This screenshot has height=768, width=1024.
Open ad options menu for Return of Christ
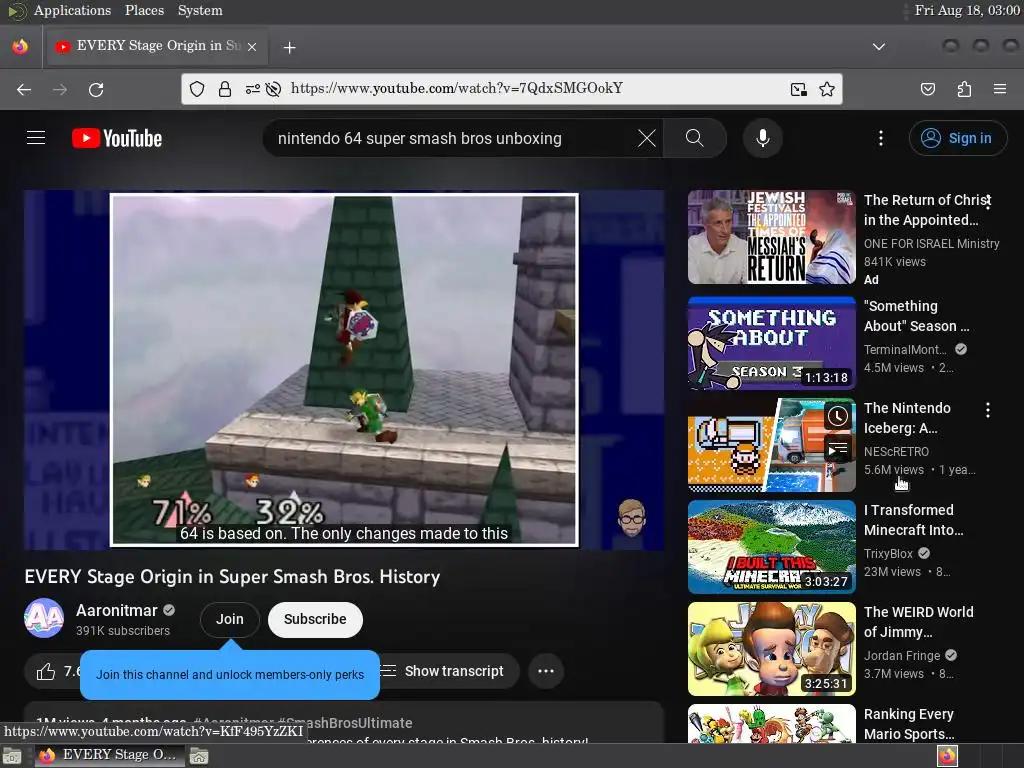coord(989,202)
